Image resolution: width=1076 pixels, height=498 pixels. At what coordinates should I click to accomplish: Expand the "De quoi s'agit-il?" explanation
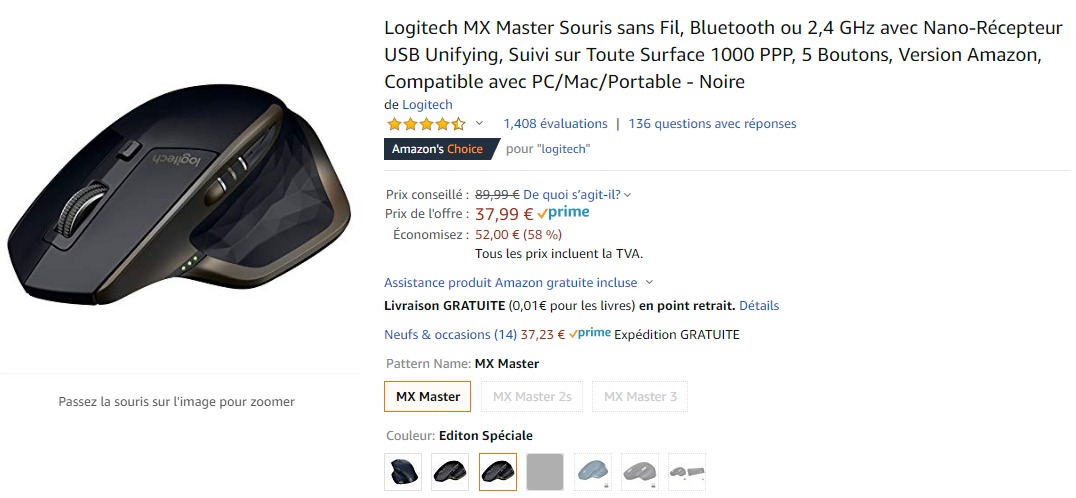pyautogui.click(x=577, y=194)
